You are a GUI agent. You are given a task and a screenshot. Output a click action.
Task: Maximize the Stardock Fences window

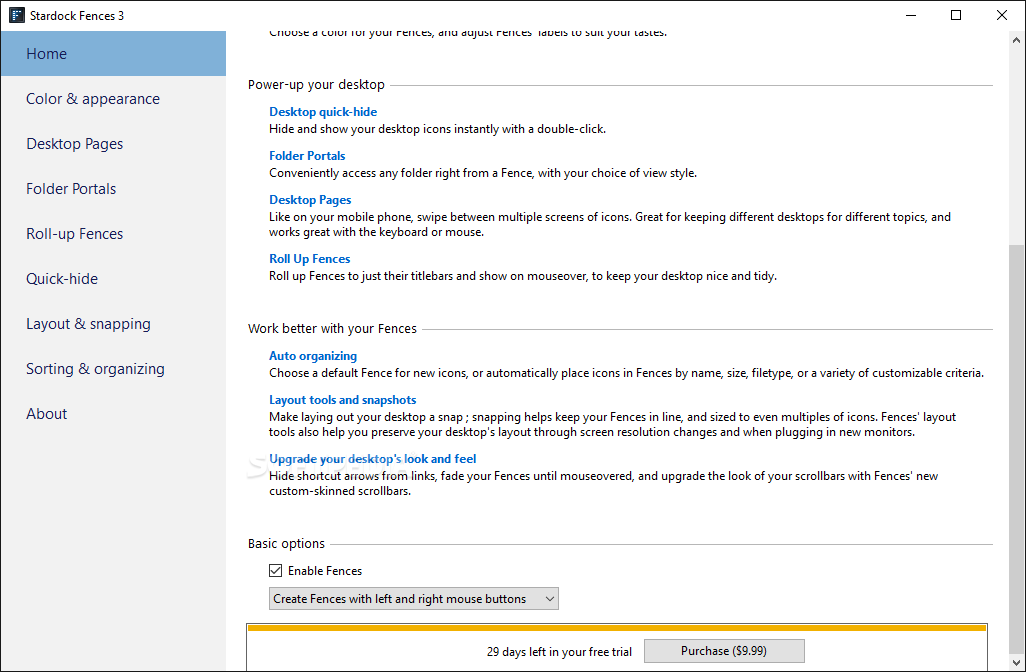[x=956, y=15]
